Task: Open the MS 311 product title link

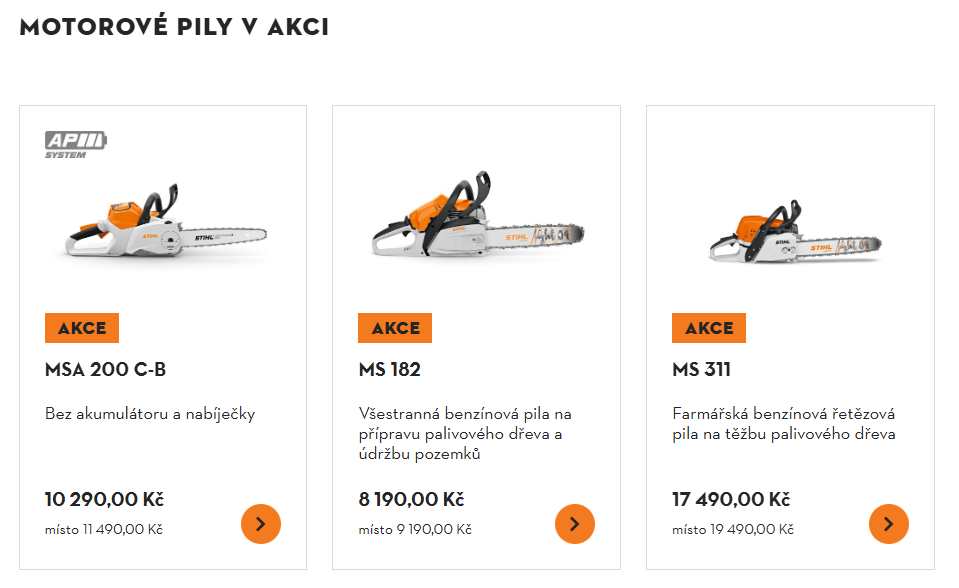Action: coord(702,370)
